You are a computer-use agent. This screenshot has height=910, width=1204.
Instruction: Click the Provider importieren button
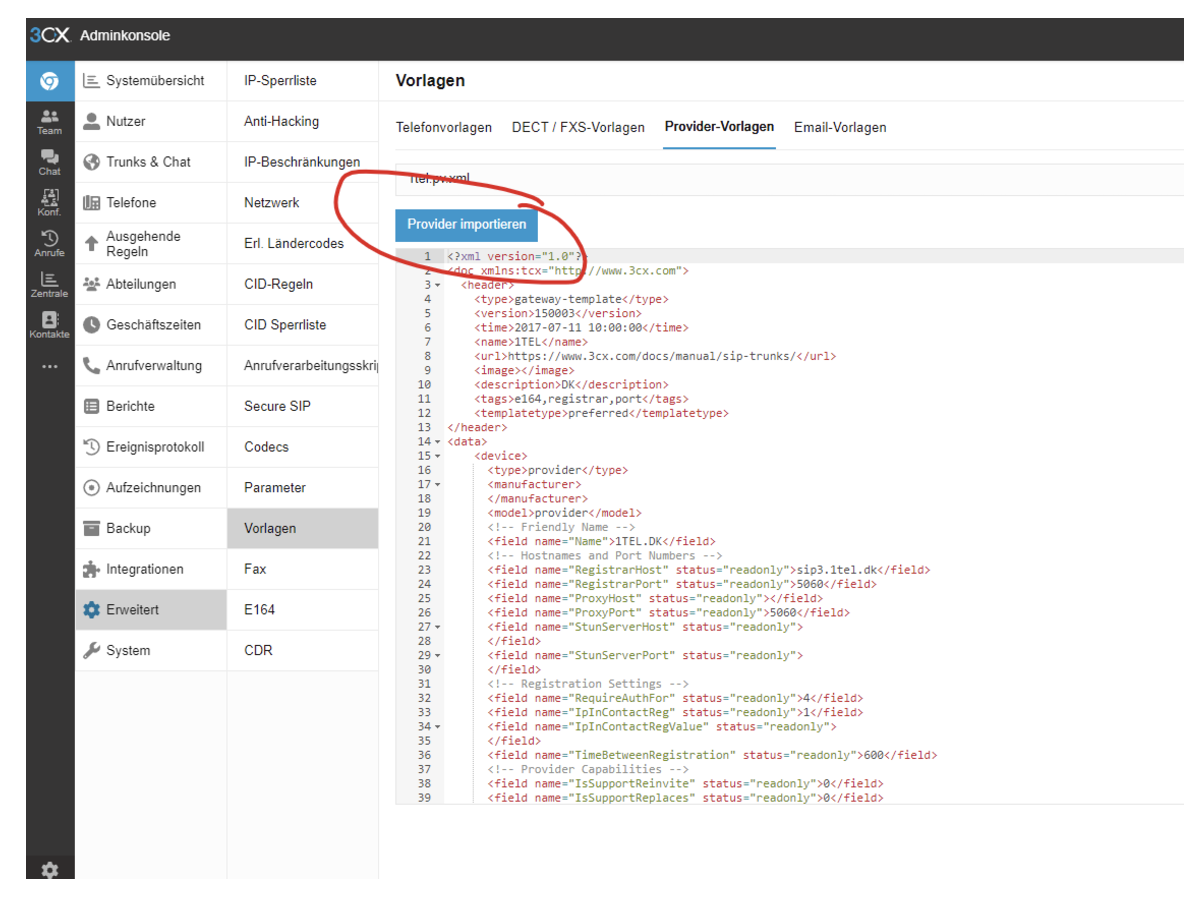[466, 225]
